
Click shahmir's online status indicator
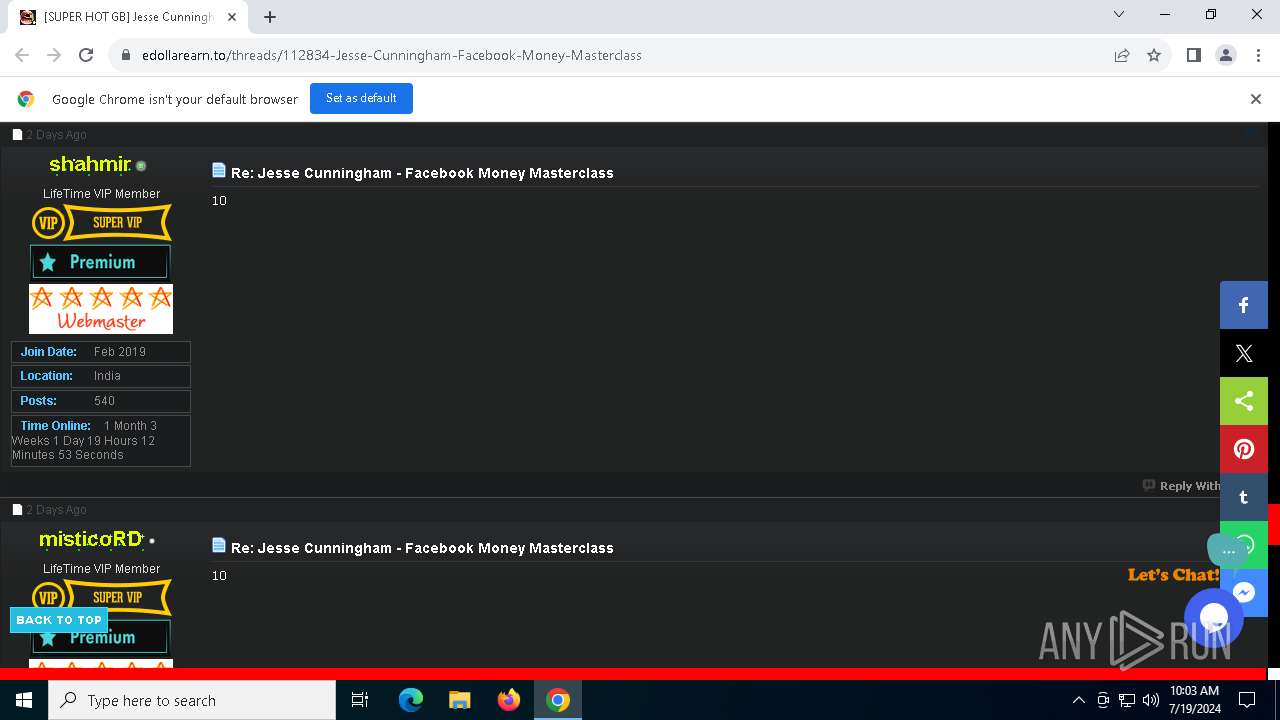tap(141, 166)
